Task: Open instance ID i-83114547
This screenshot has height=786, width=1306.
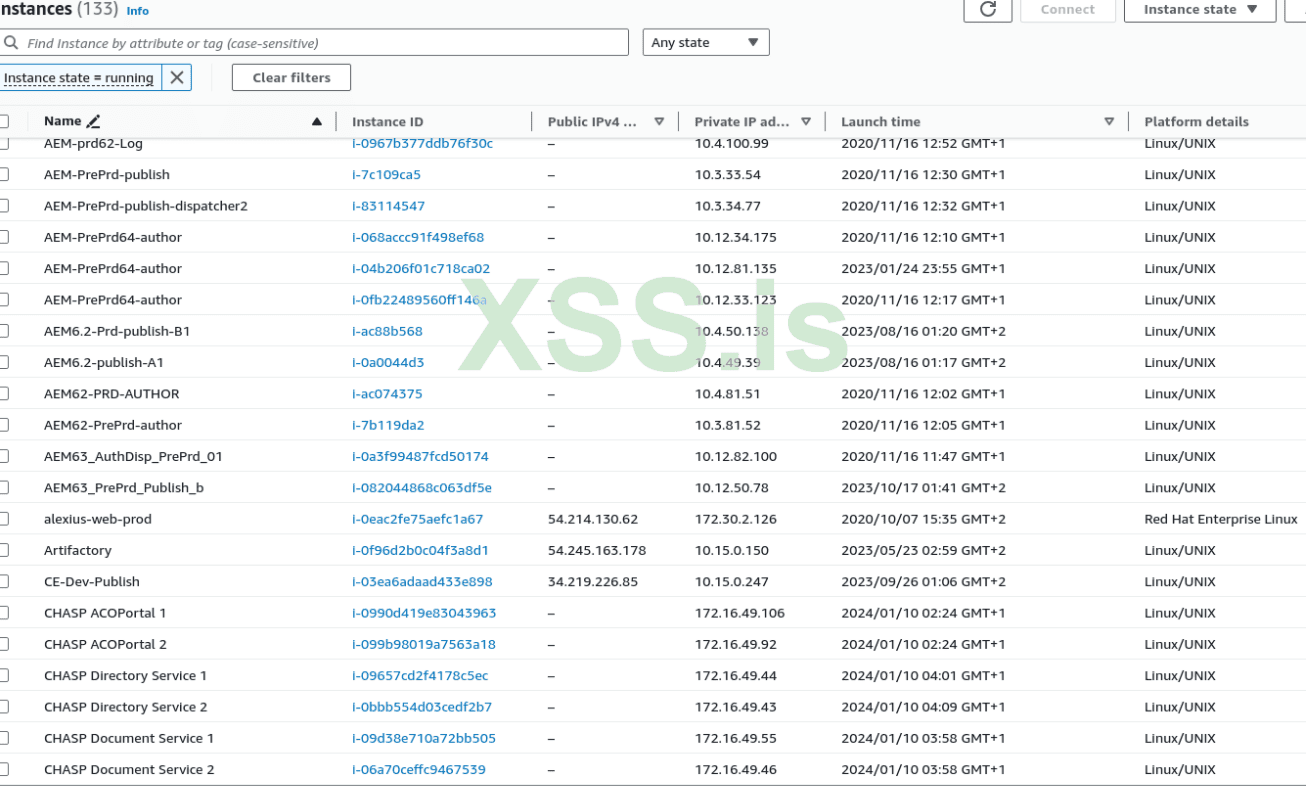Action: click(x=388, y=206)
